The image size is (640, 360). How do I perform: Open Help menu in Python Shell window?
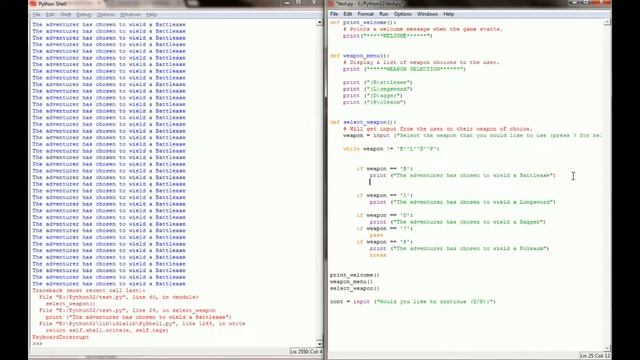pyautogui.click(x=151, y=15)
